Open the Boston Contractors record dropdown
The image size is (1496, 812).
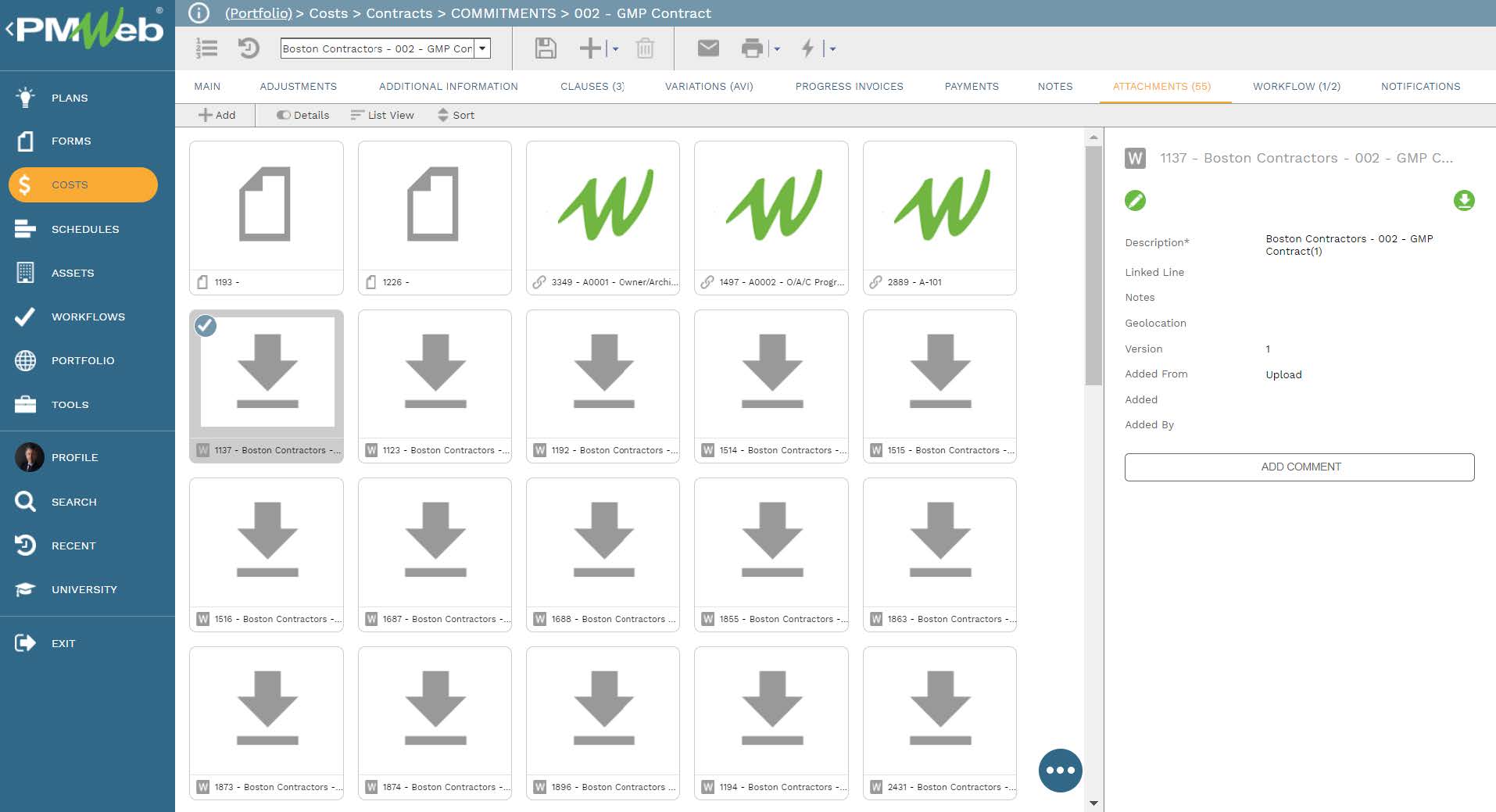483,48
